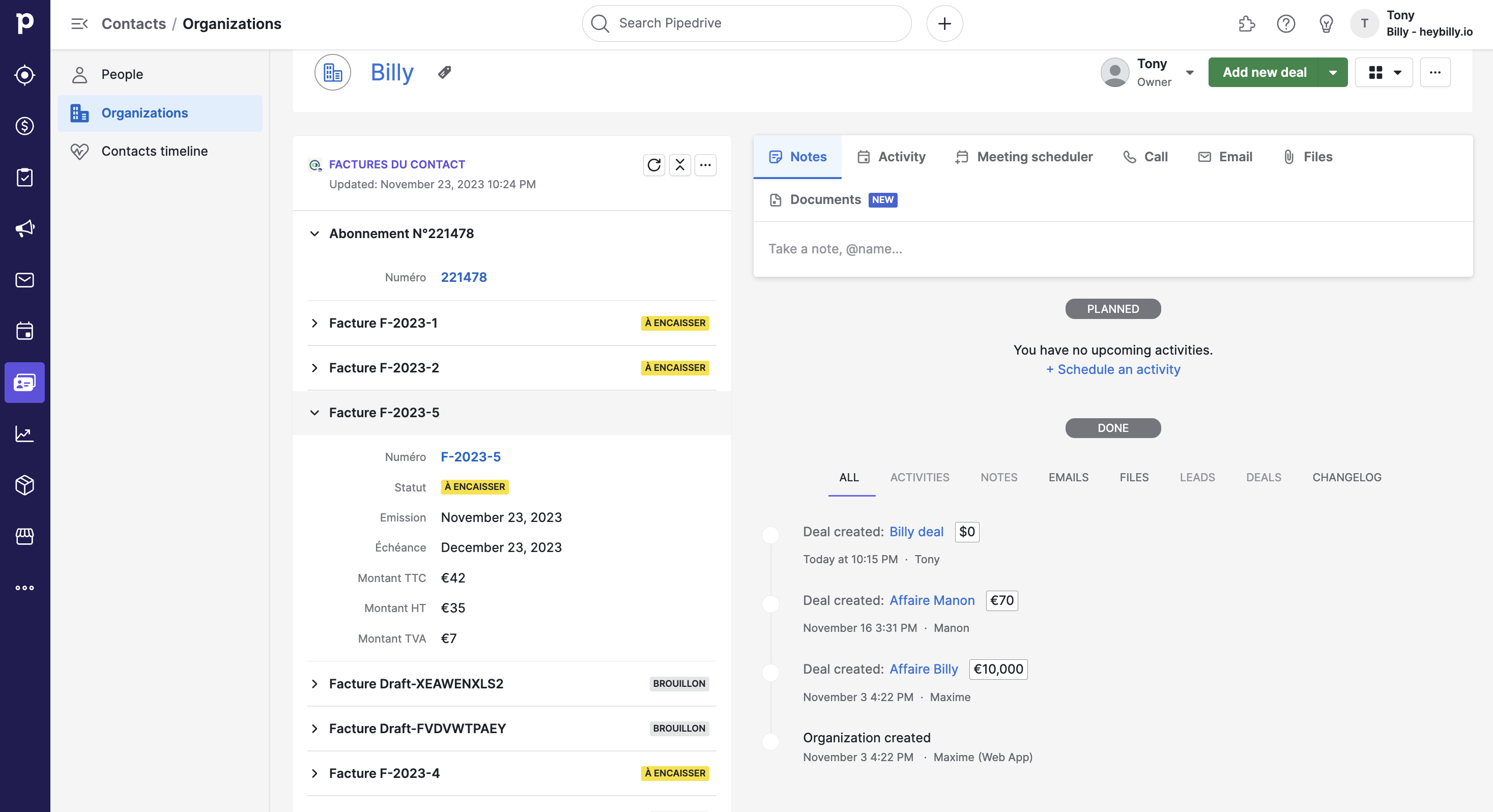The image size is (1493, 812).
Task: Switch to the Files tab
Action: (x=1308, y=157)
